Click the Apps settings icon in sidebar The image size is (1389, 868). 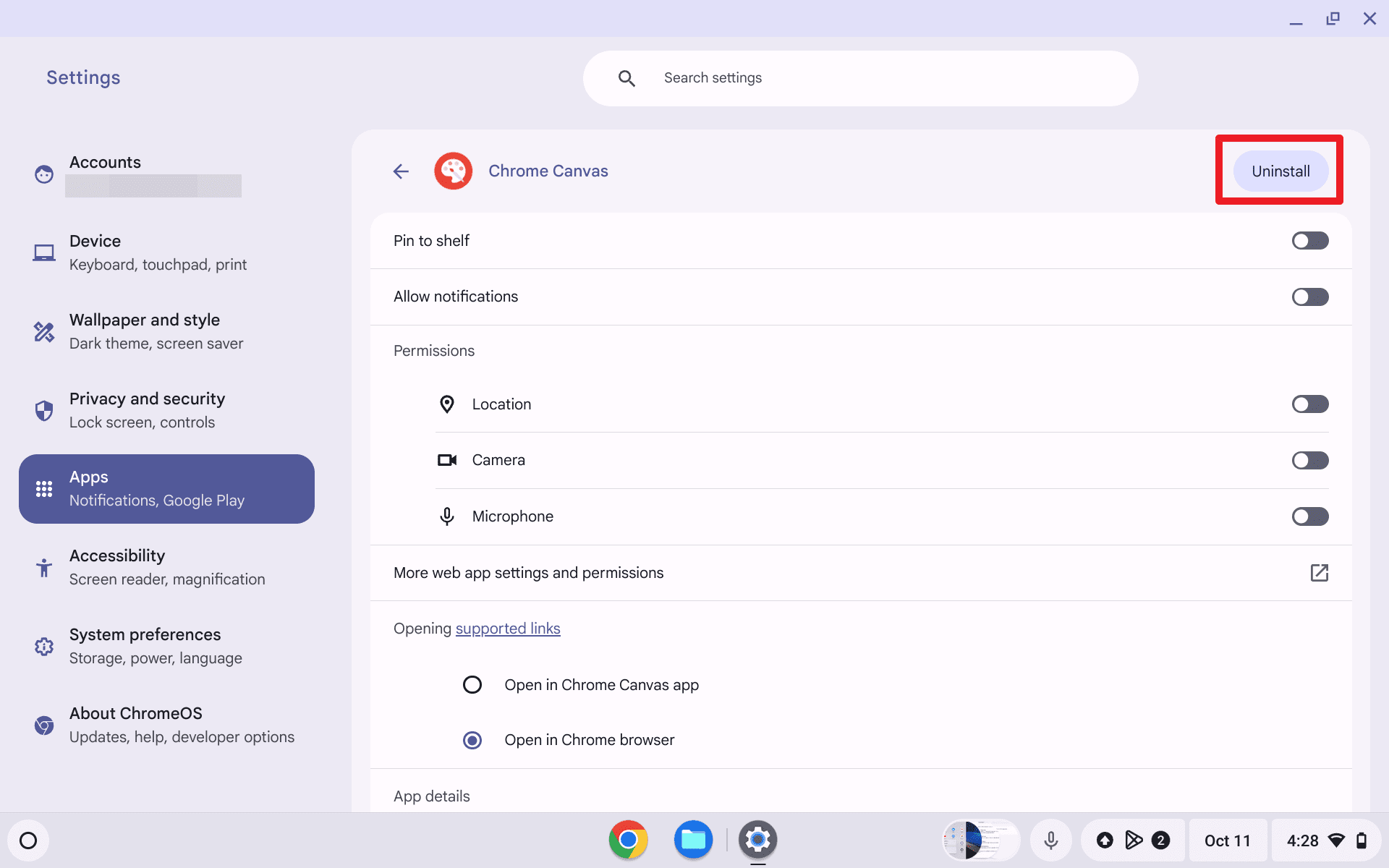(43, 489)
